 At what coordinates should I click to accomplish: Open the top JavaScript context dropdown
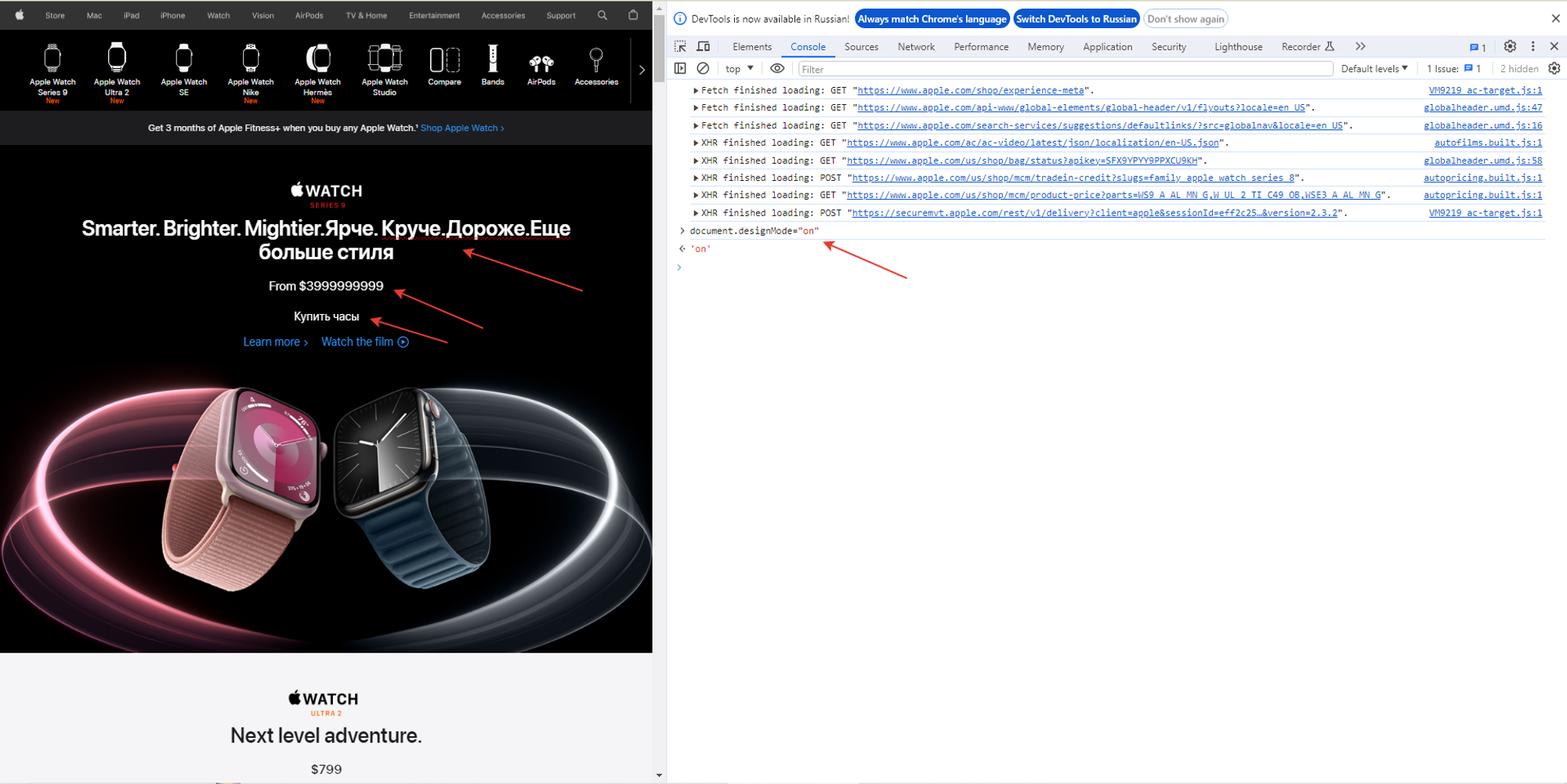(x=739, y=69)
